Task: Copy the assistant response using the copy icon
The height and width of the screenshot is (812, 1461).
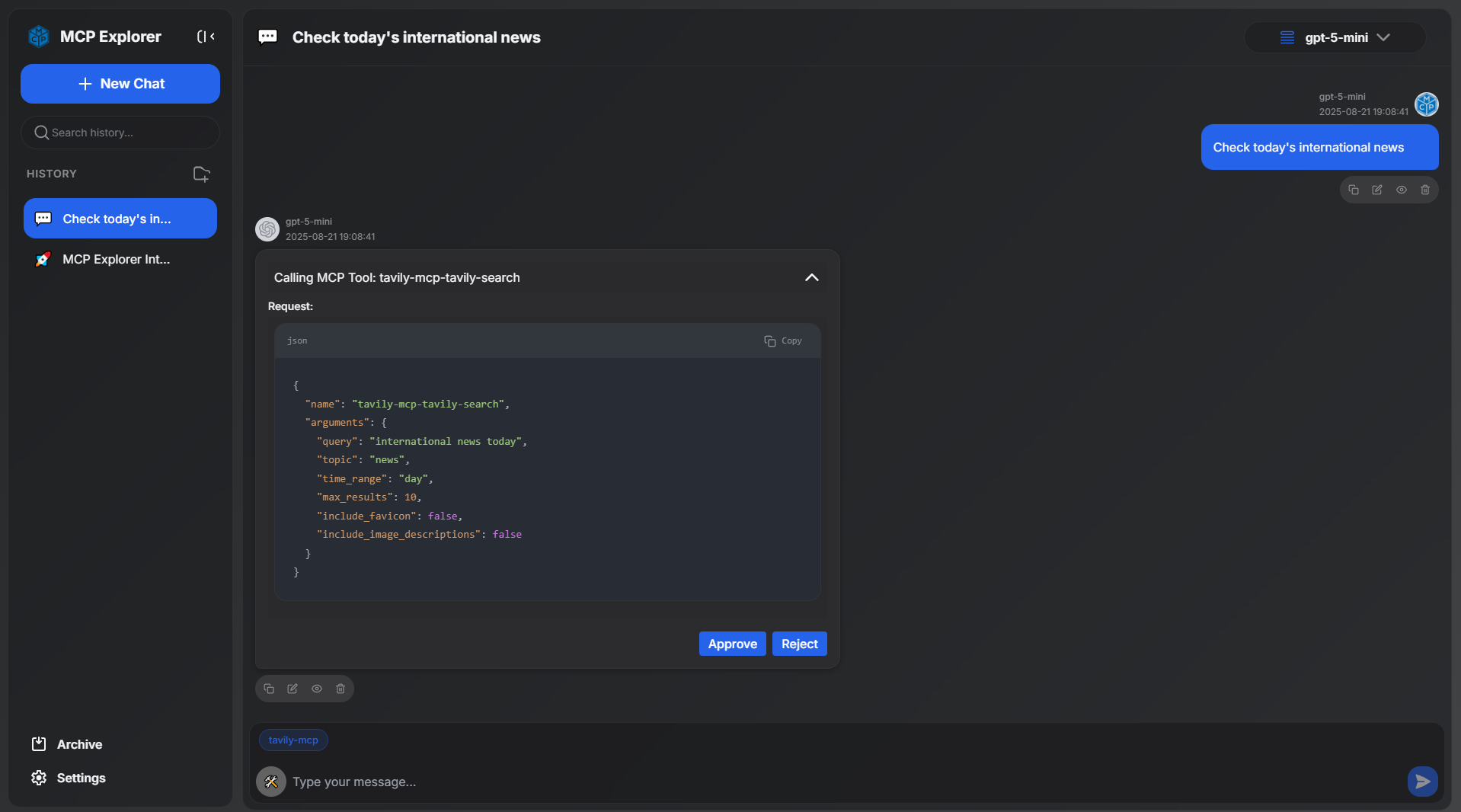Action: tap(269, 689)
